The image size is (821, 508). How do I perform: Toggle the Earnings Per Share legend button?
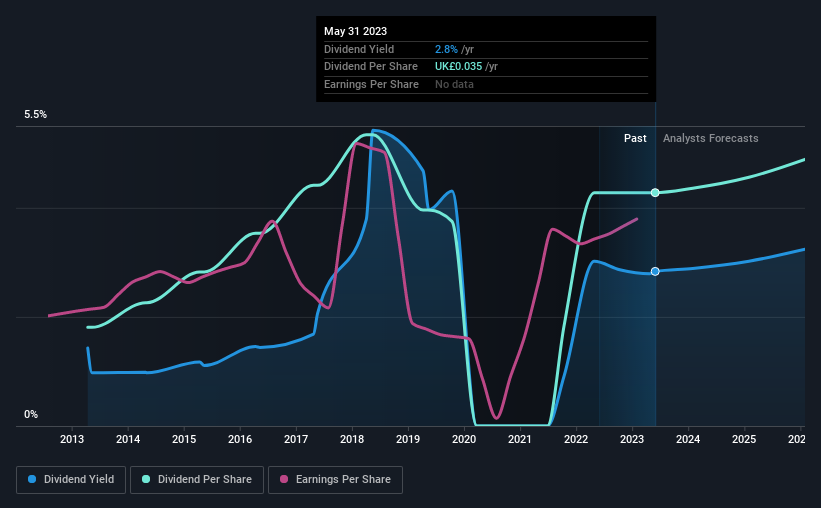point(335,479)
